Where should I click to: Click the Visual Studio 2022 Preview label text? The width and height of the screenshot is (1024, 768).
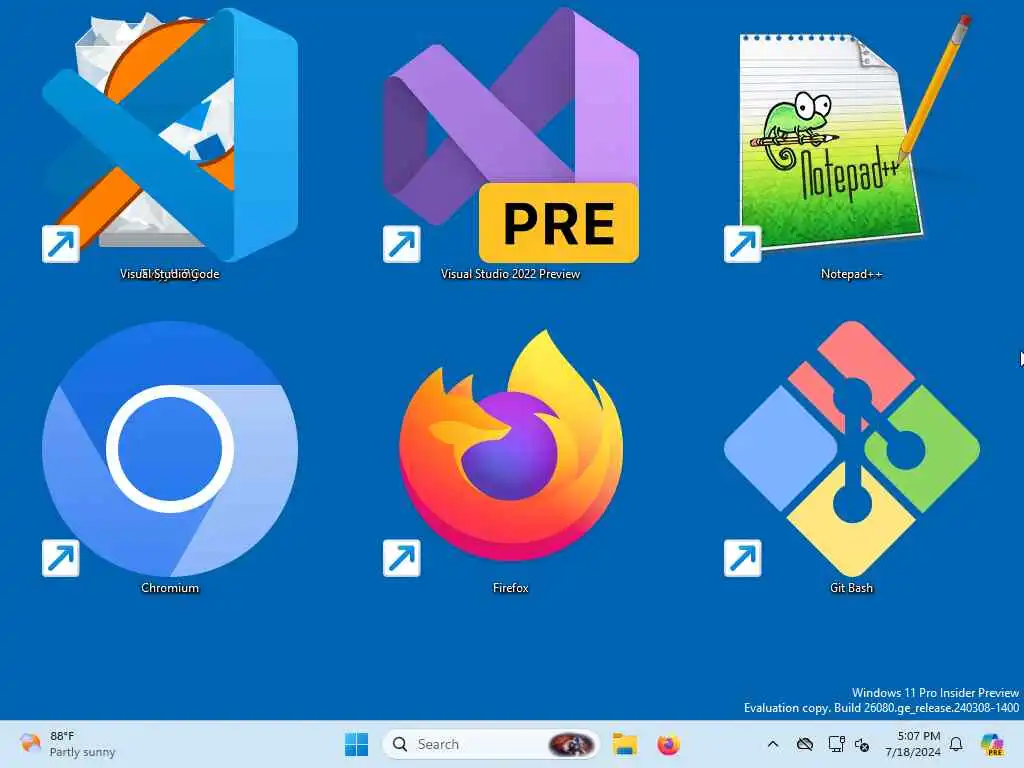[511, 274]
